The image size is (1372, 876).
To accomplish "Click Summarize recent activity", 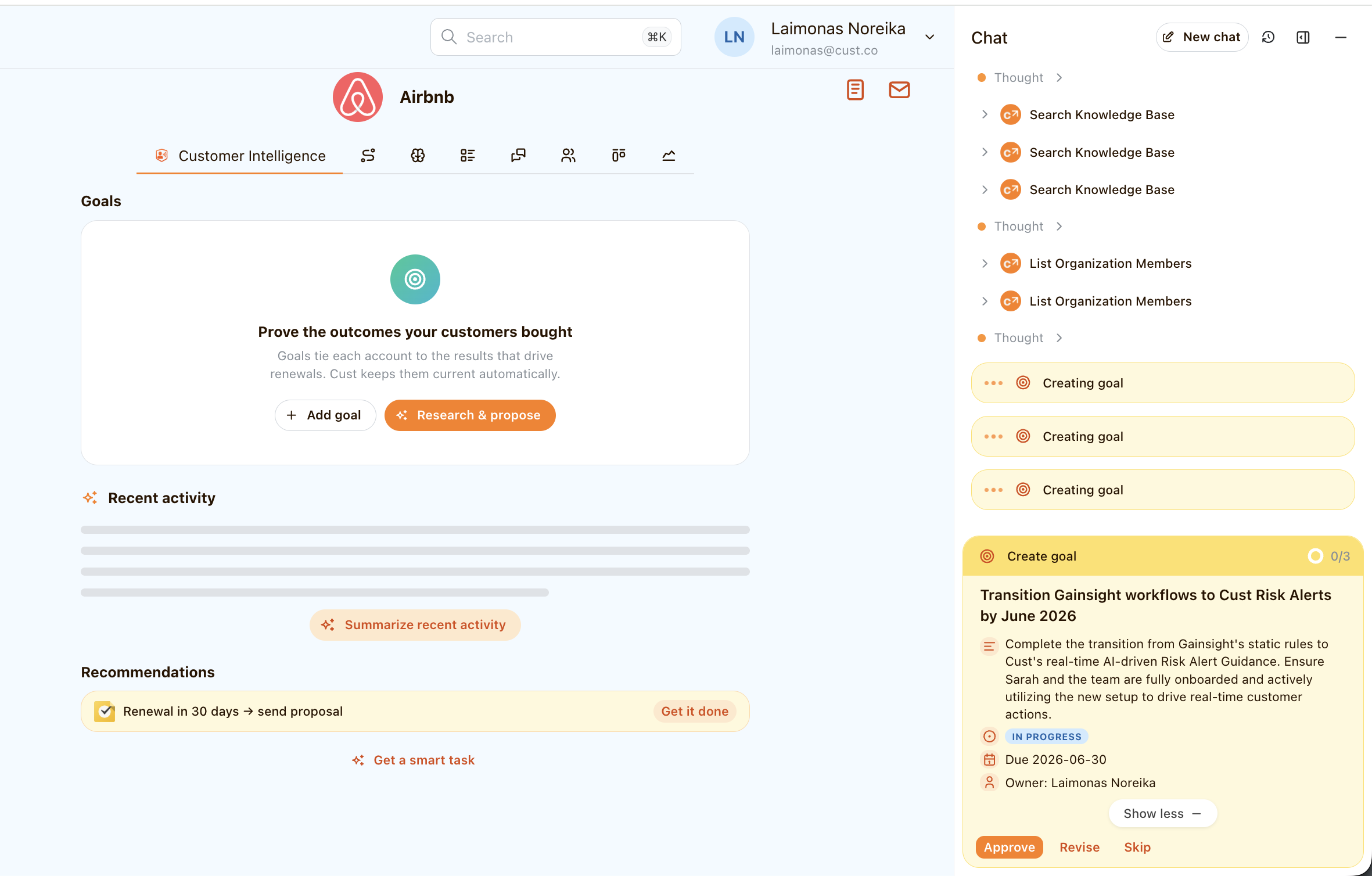I will 415,625.
